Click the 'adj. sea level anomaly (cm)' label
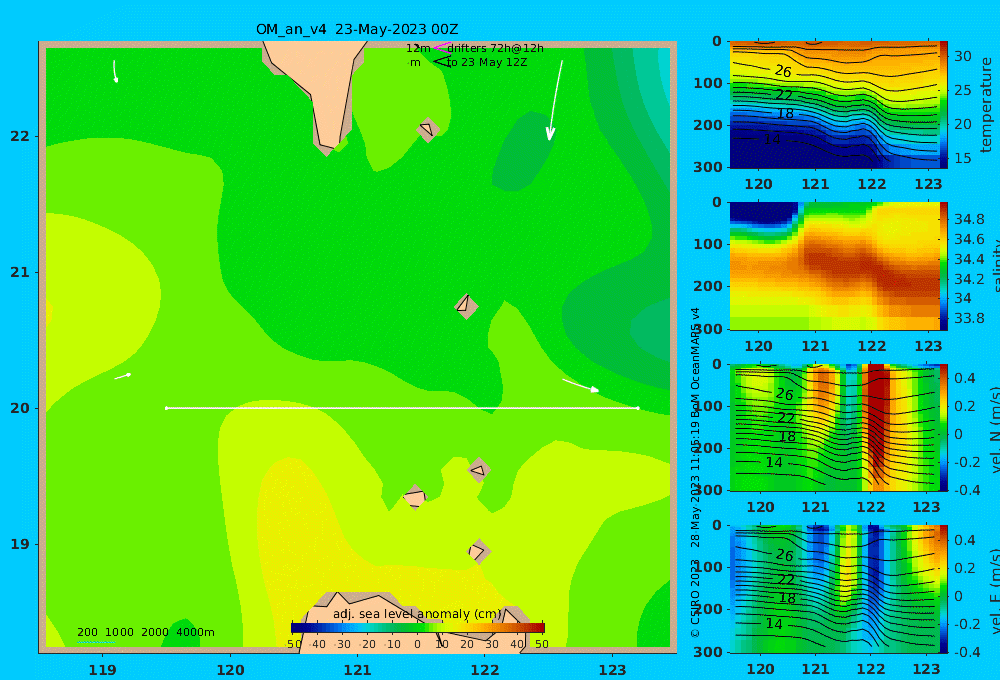 tap(417, 614)
